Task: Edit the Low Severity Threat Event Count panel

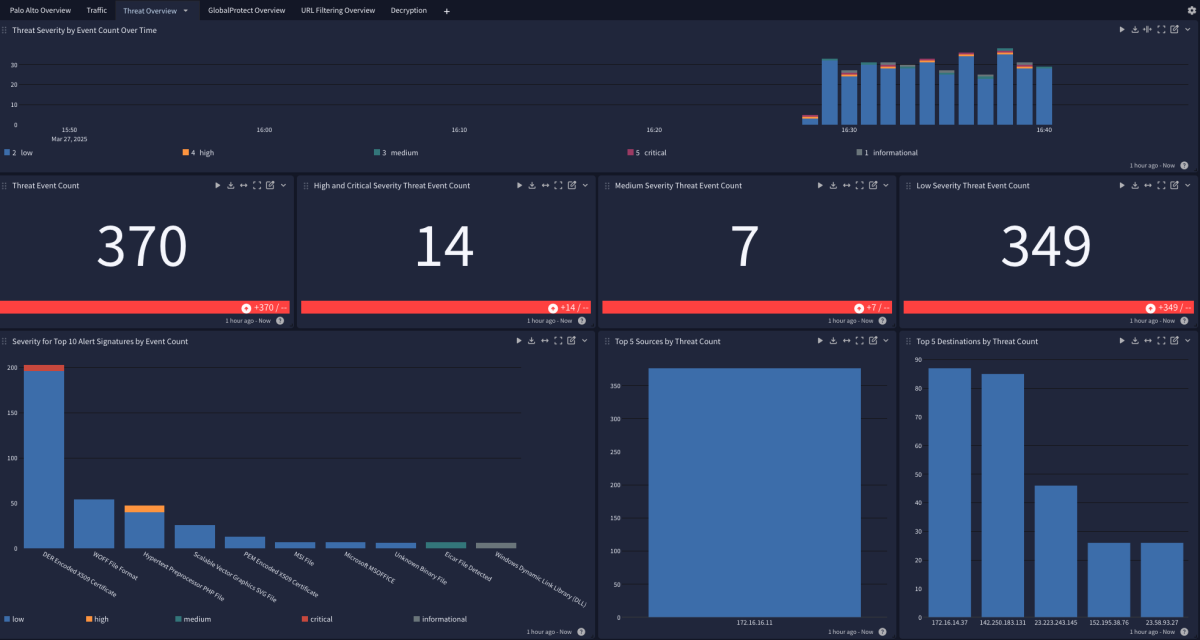Action: [x=1174, y=186]
